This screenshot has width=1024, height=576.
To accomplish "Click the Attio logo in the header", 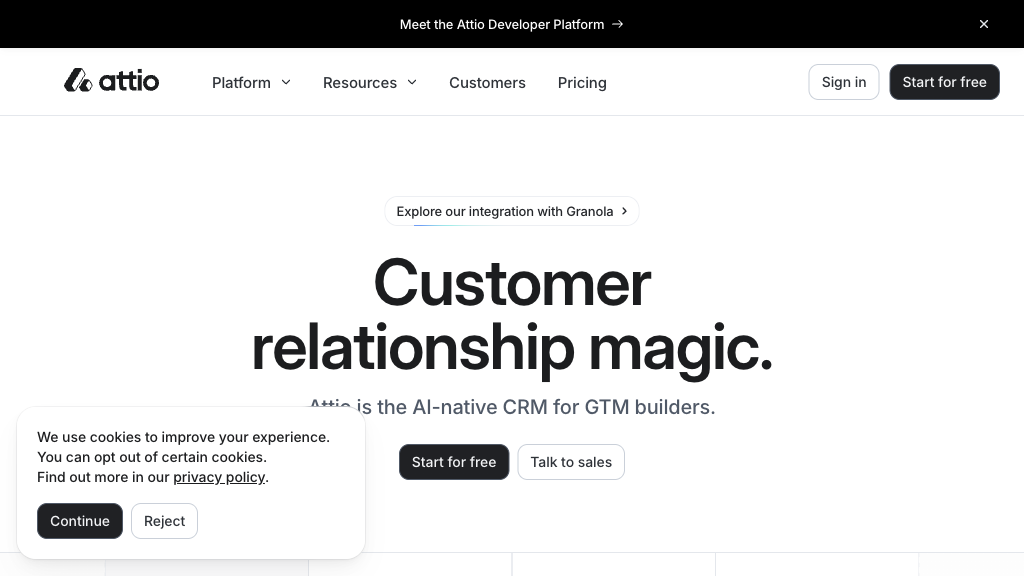I will (x=111, y=81).
